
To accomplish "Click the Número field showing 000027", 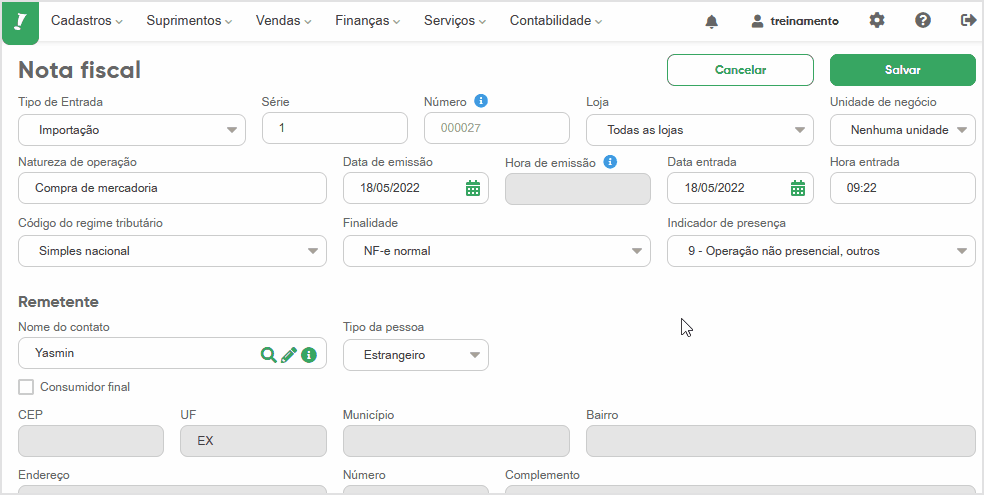I will 497,128.
